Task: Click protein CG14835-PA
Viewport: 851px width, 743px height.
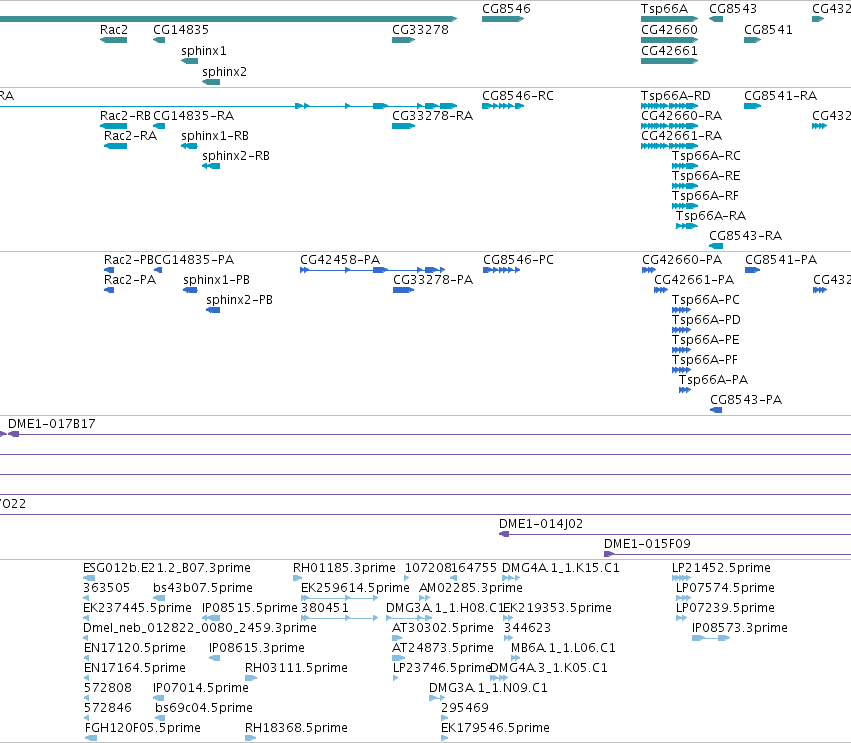Action: click(158, 270)
